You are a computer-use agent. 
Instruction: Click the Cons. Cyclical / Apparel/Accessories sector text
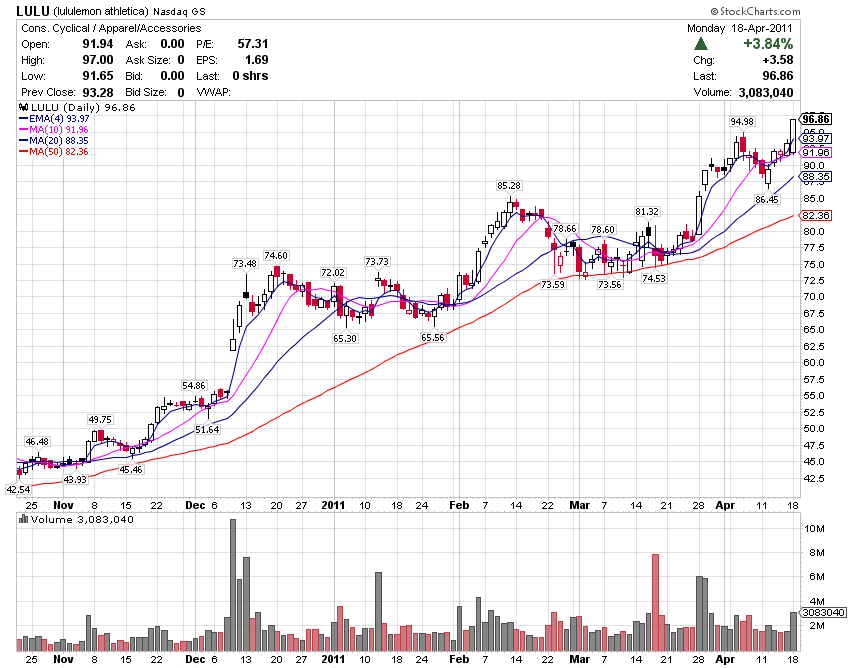[x=111, y=28]
